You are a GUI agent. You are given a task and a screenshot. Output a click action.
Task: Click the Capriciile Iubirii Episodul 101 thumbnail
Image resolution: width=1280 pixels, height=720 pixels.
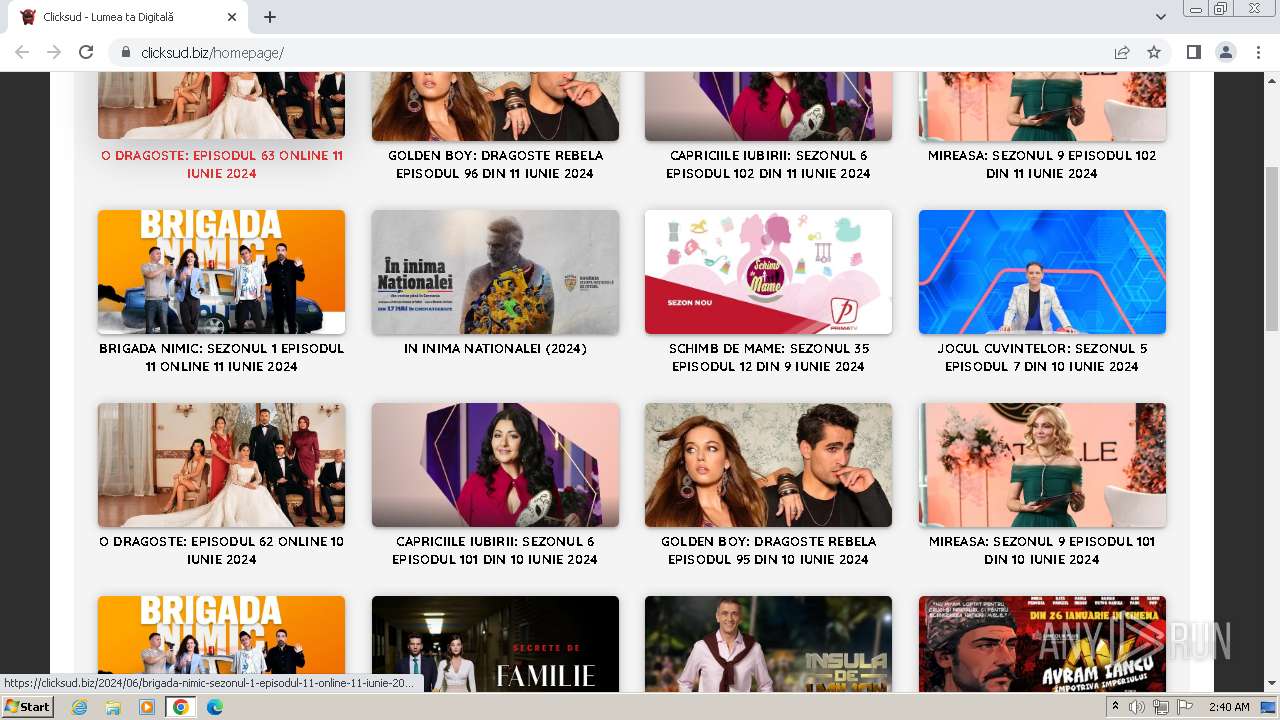(x=495, y=465)
